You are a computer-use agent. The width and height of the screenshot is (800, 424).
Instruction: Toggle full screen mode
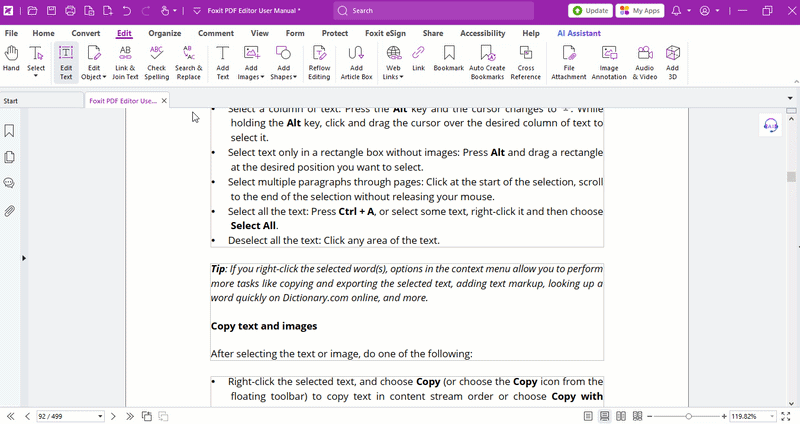pyautogui.click(x=786, y=416)
